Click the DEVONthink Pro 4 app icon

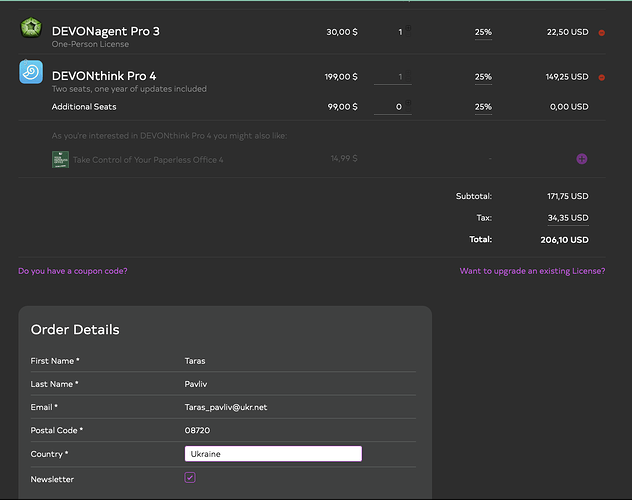(x=31, y=73)
